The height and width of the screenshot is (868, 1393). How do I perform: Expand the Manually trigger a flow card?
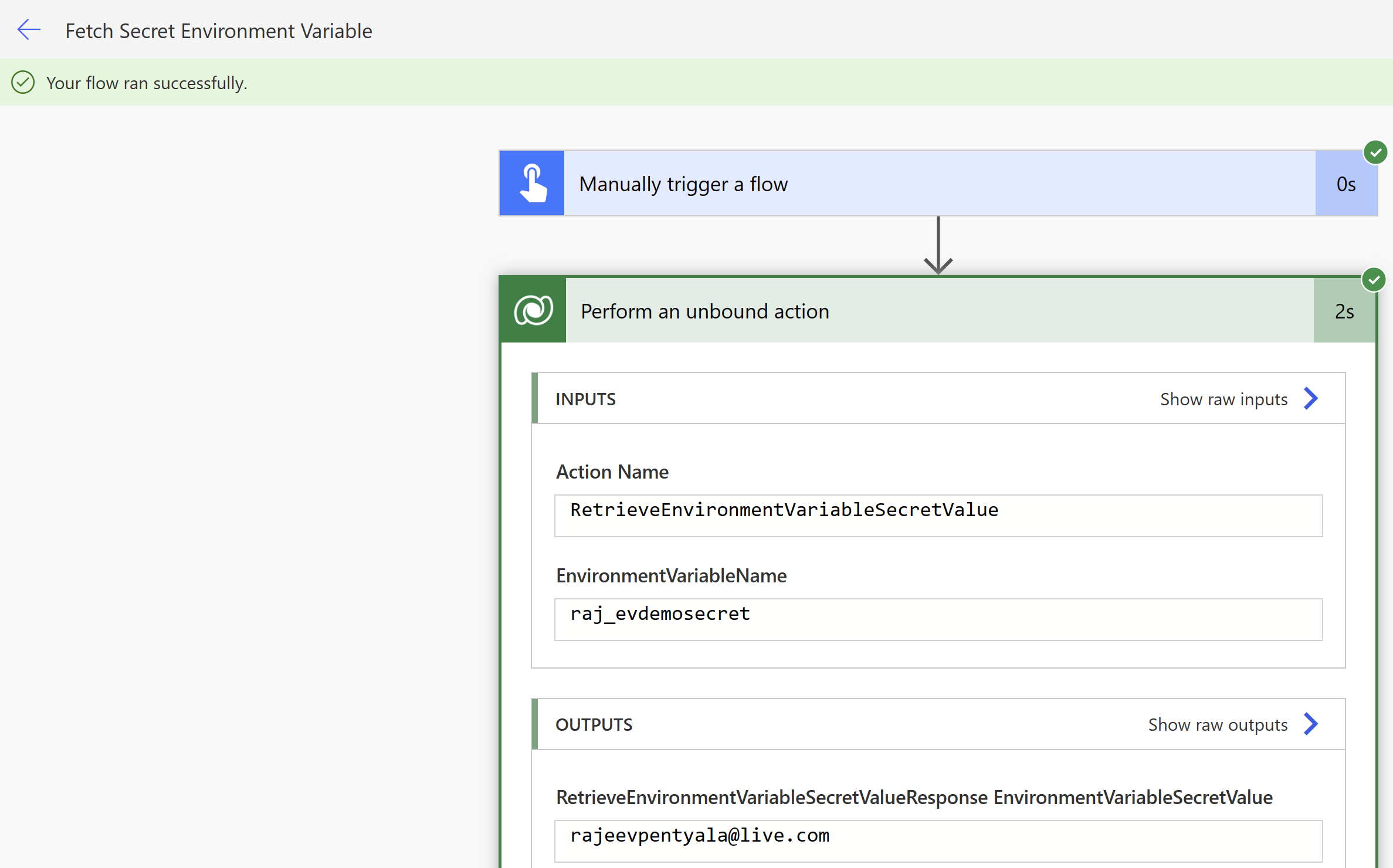[x=683, y=184]
